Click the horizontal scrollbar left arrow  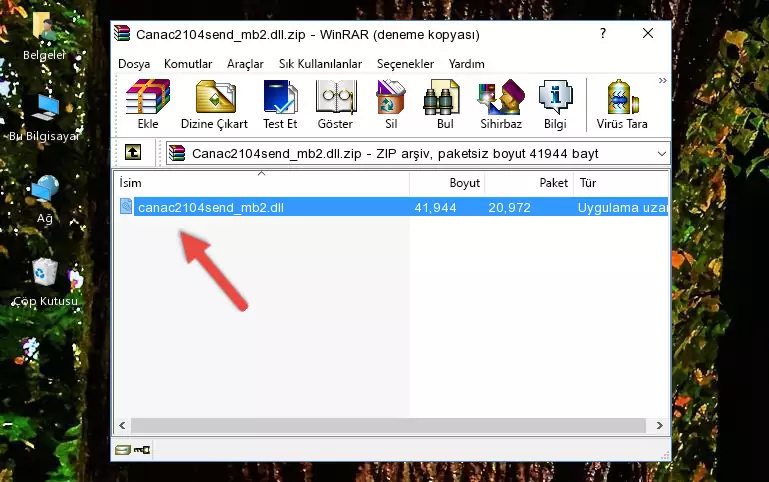(122, 425)
